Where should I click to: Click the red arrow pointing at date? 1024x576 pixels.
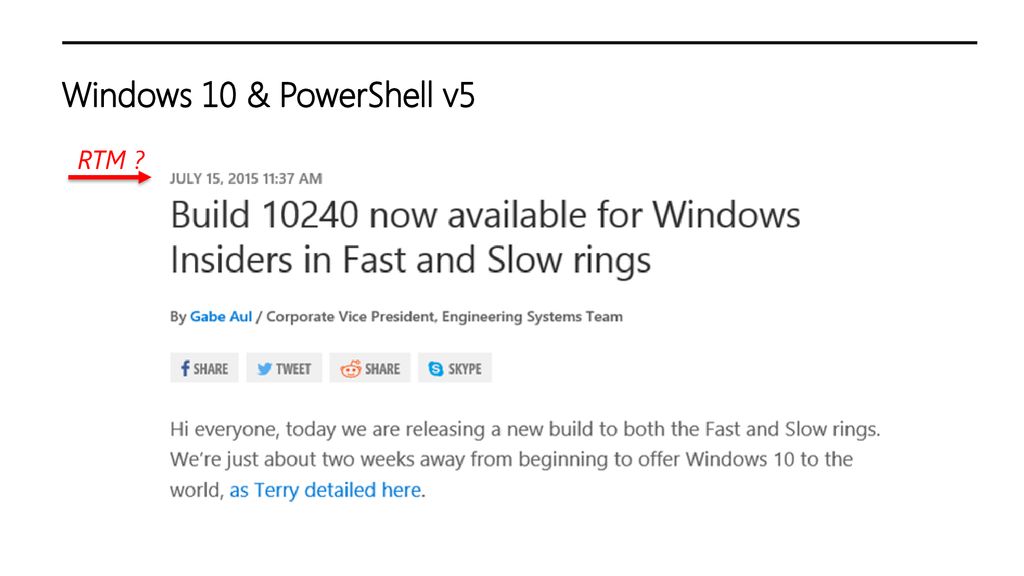click(x=109, y=177)
